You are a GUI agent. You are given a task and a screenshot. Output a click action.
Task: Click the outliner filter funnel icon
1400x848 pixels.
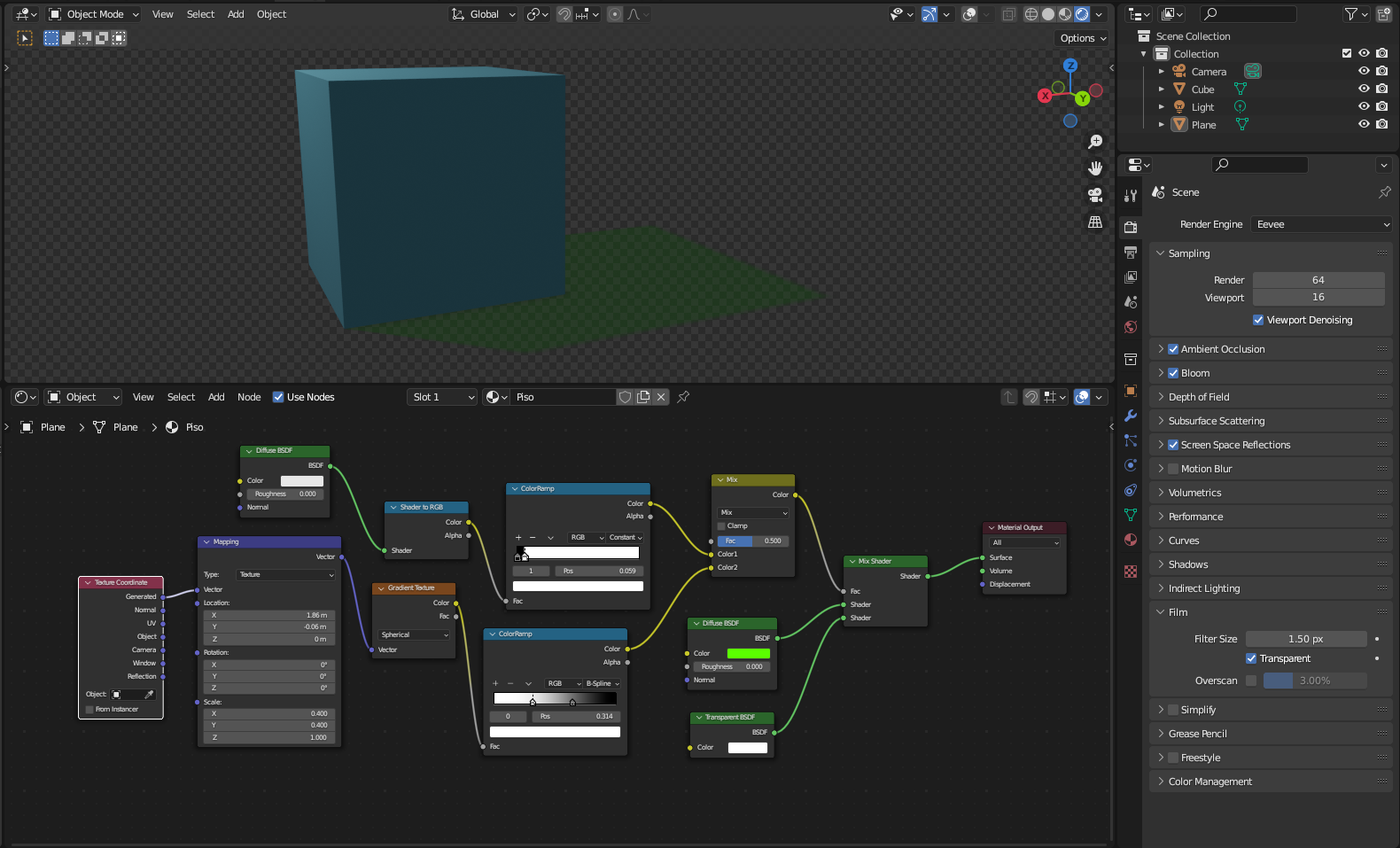[1350, 14]
